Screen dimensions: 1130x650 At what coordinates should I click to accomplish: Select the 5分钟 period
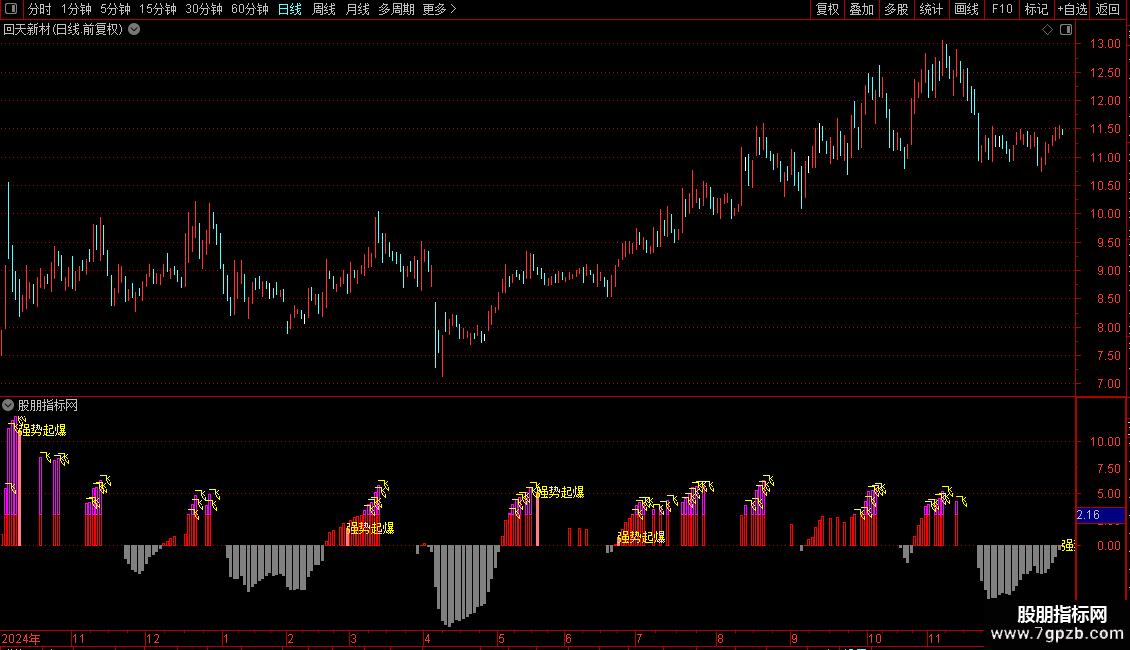tap(115, 9)
